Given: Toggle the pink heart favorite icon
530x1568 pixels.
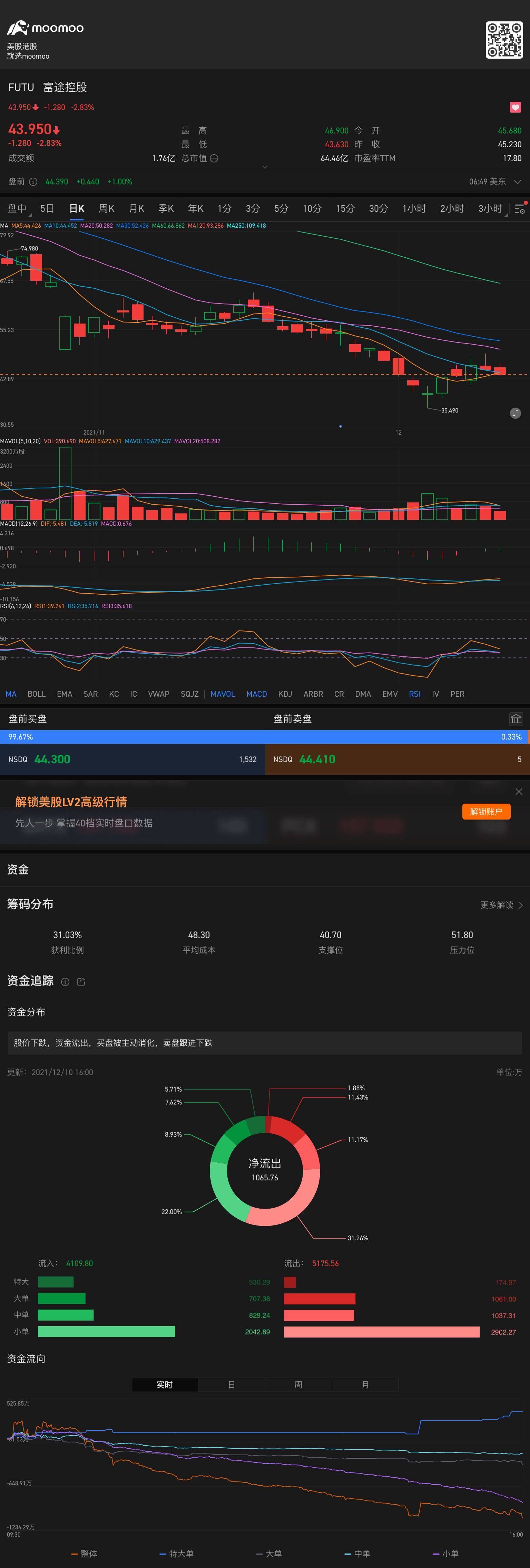Looking at the screenshot, I should click(516, 107).
